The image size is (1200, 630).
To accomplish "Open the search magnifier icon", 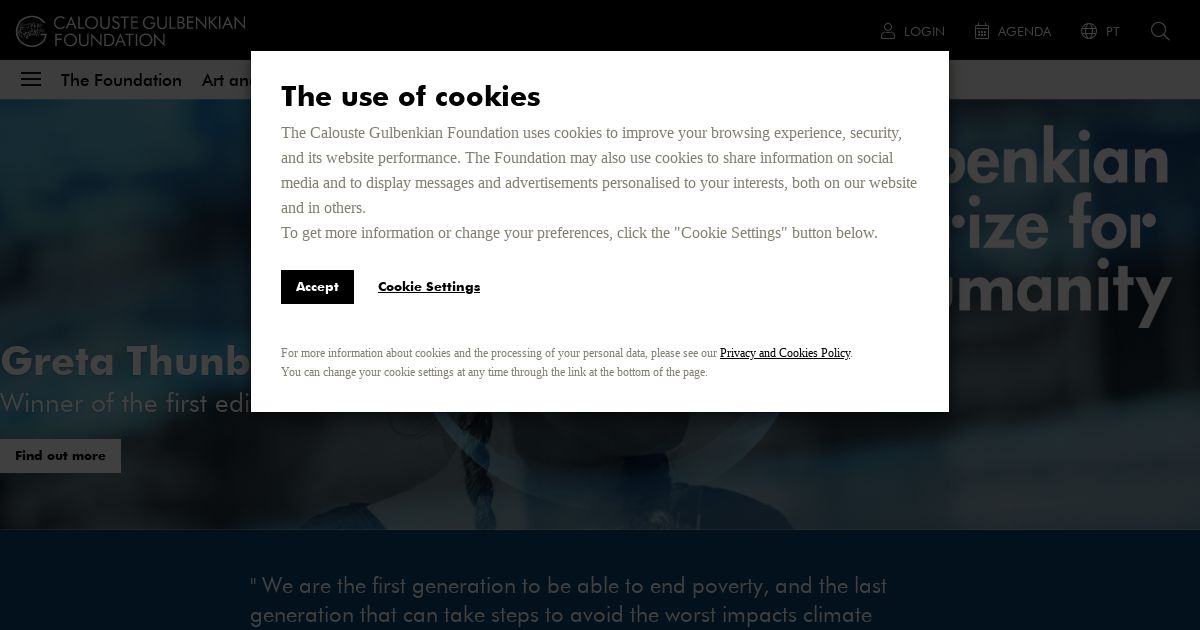I will click(x=1160, y=31).
